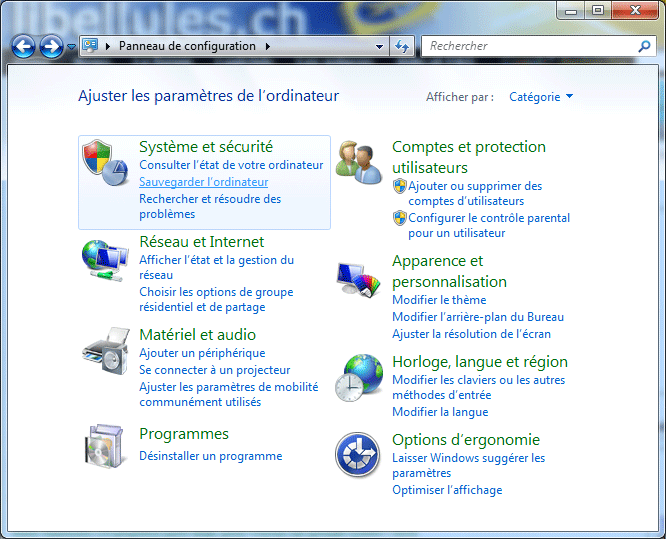Screen dimensions: 666x539
Task: Click Optimiser l'affichage
Action: click(447, 490)
